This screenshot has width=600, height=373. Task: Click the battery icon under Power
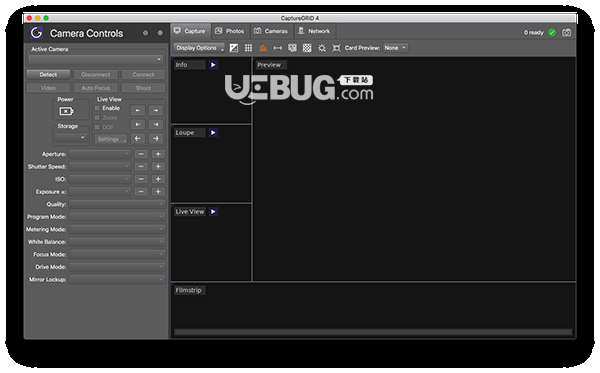[66, 111]
